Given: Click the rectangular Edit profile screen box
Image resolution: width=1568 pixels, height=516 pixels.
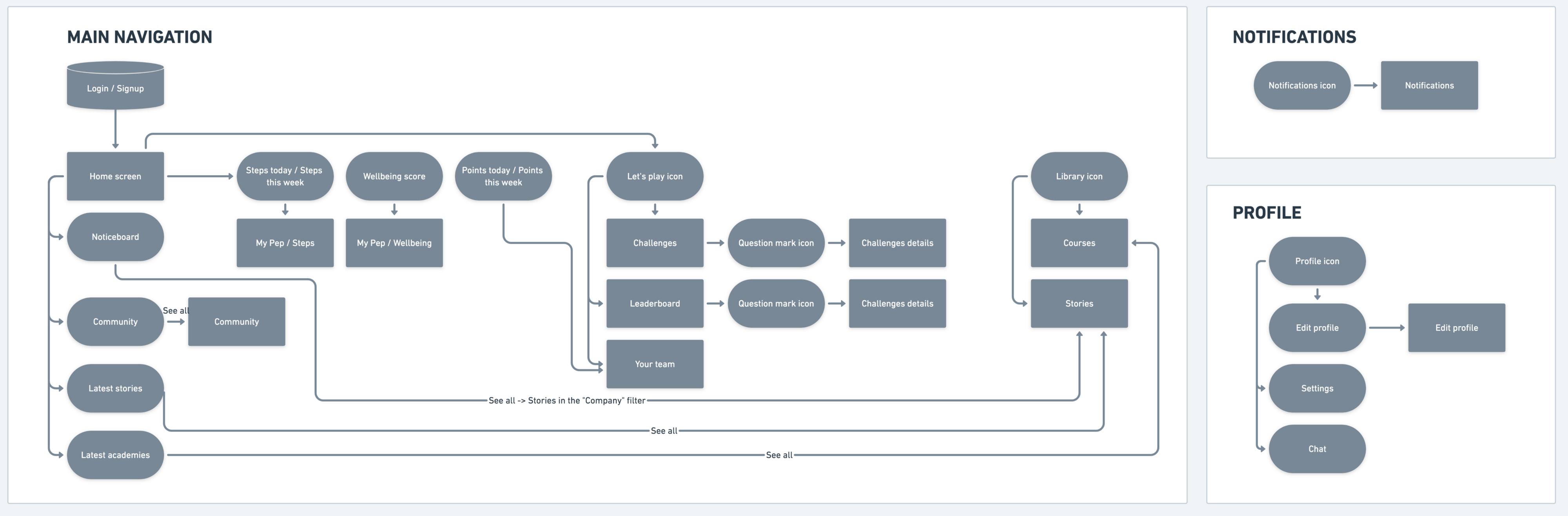Looking at the screenshot, I should (1456, 328).
